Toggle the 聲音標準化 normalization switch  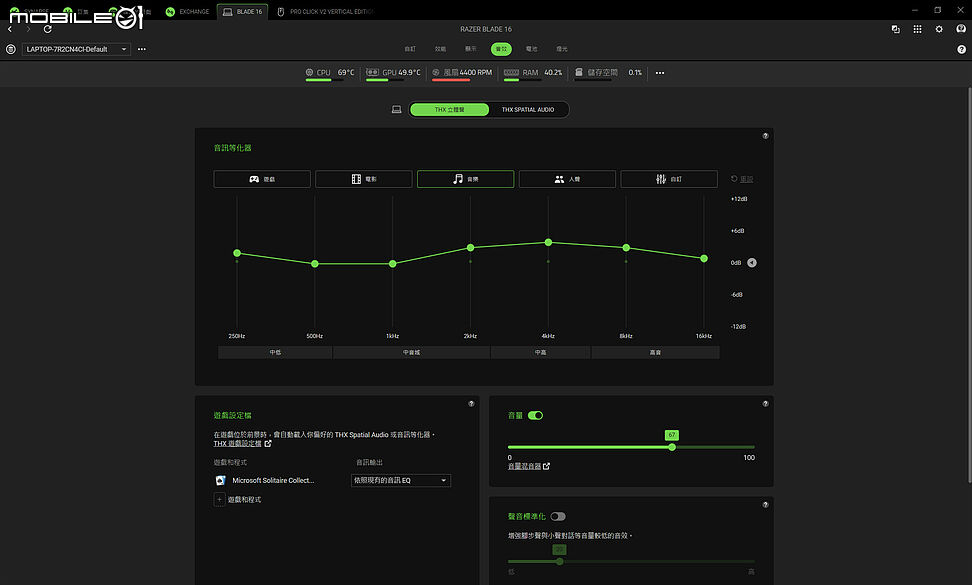[x=558, y=516]
